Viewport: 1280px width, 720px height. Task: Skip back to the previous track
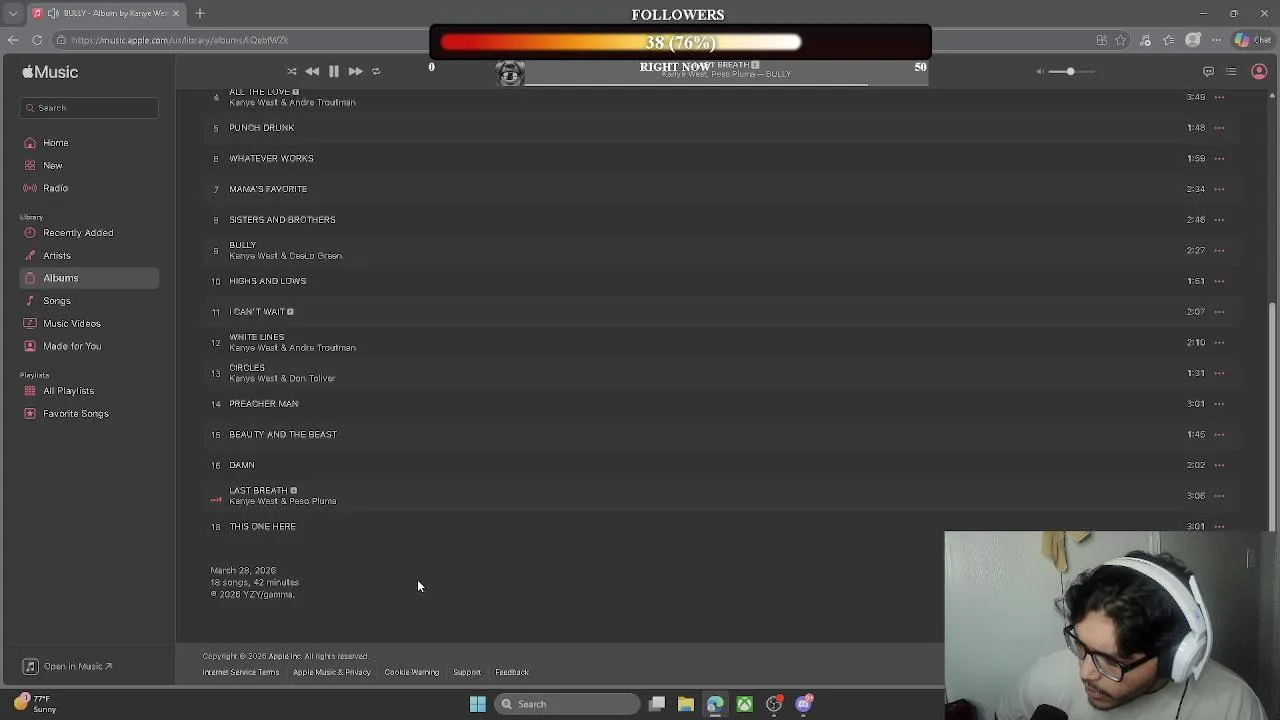pyautogui.click(x=312, y=71)
